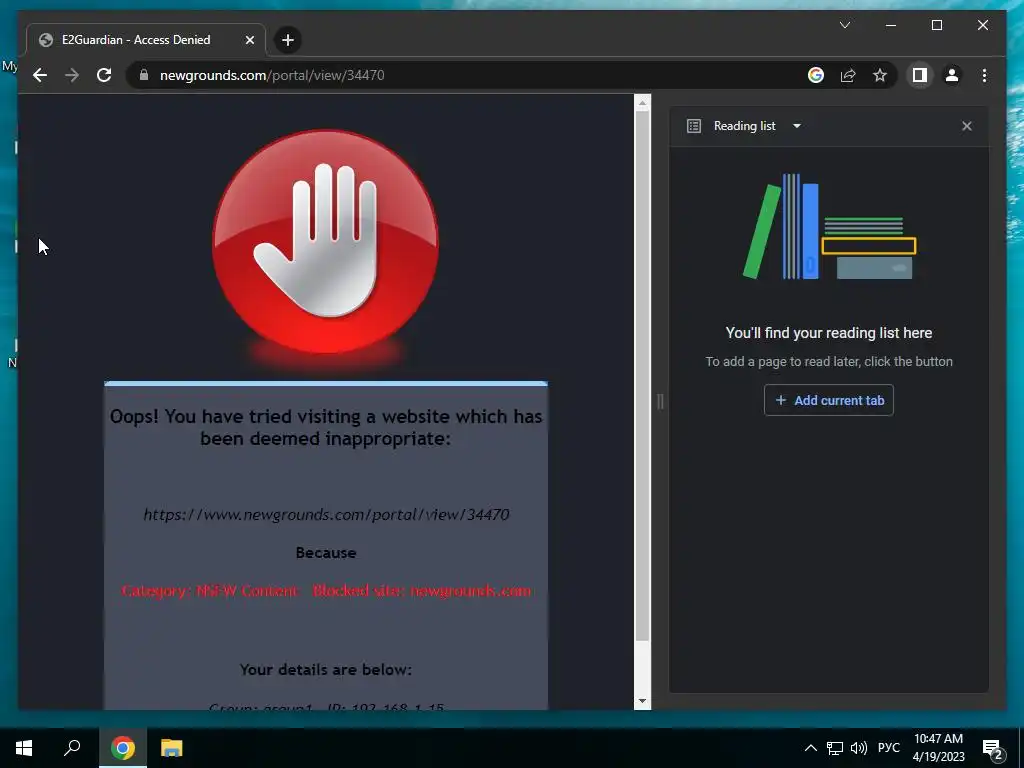Click the Chrome taskbar icon
Viewport: 1024px width, 768px height.
coord(123,748)
